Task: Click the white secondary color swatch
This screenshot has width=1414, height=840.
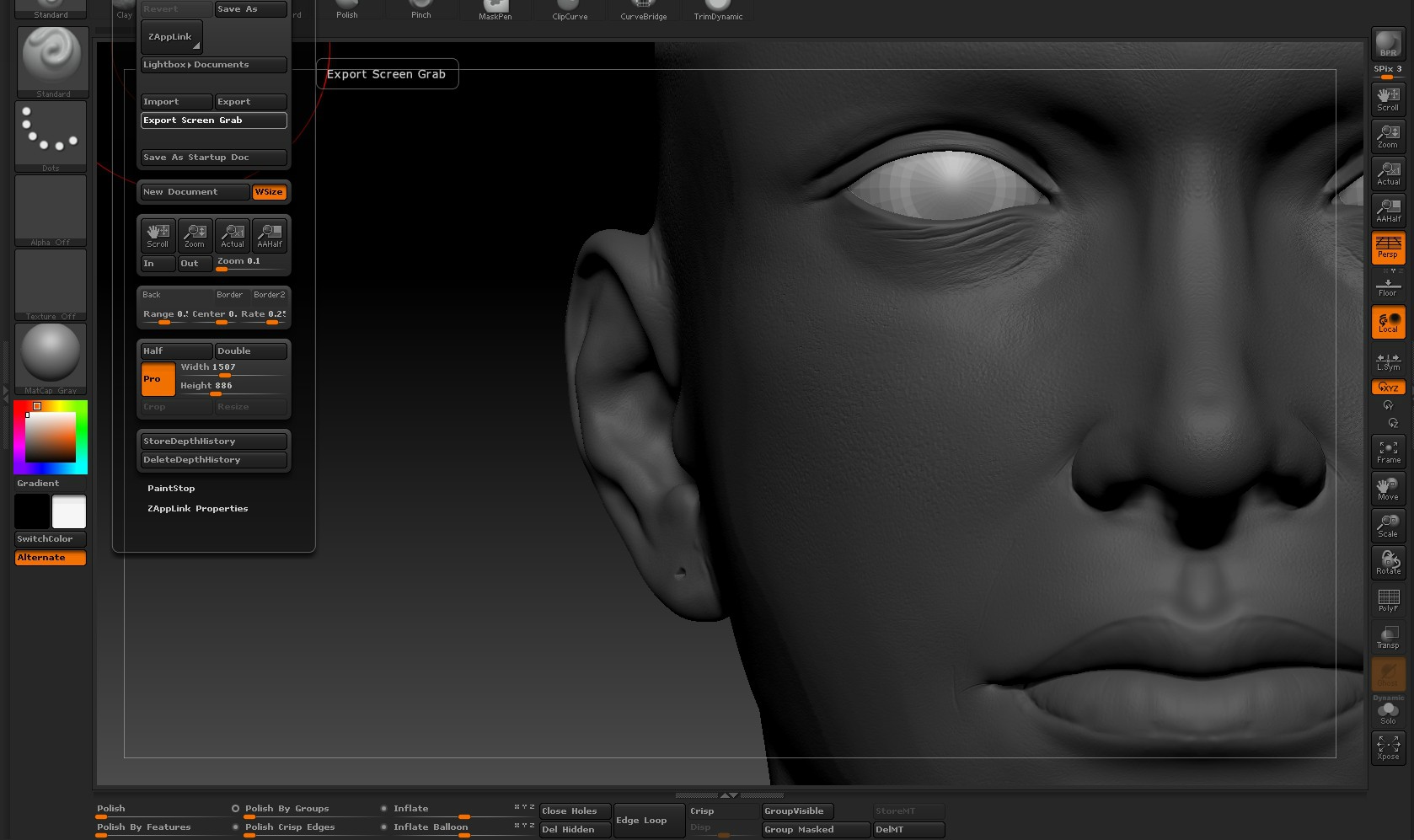Action: (x=69, y=511)
